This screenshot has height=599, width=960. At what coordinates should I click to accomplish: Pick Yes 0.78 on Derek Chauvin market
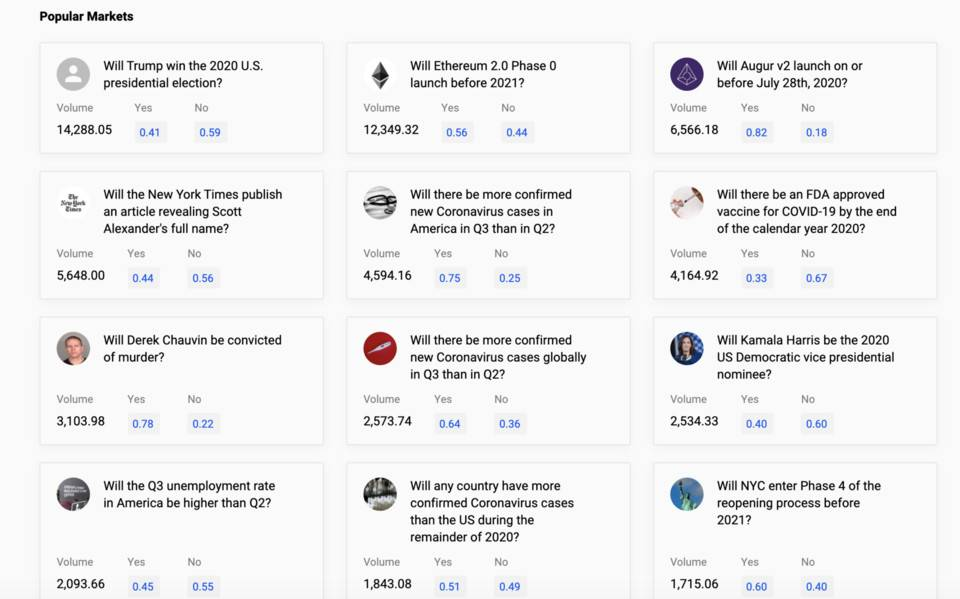(x=143, y=424)
